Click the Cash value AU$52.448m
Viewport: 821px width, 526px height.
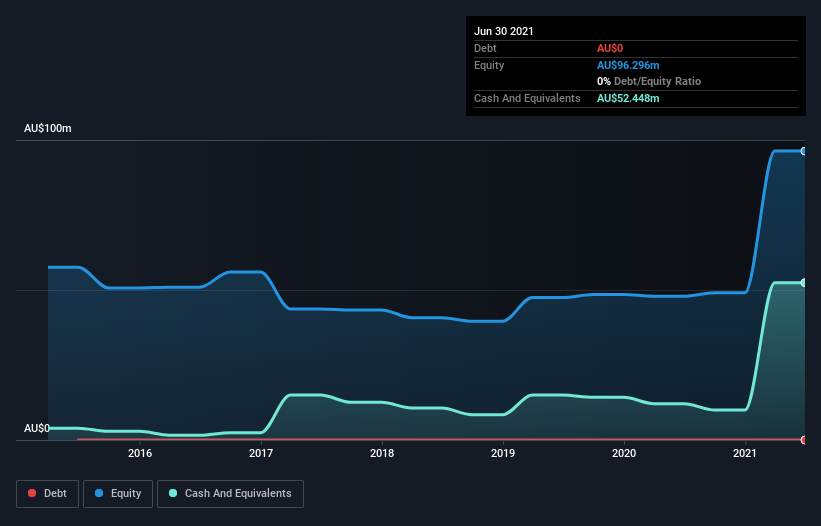tap(628, 98)
